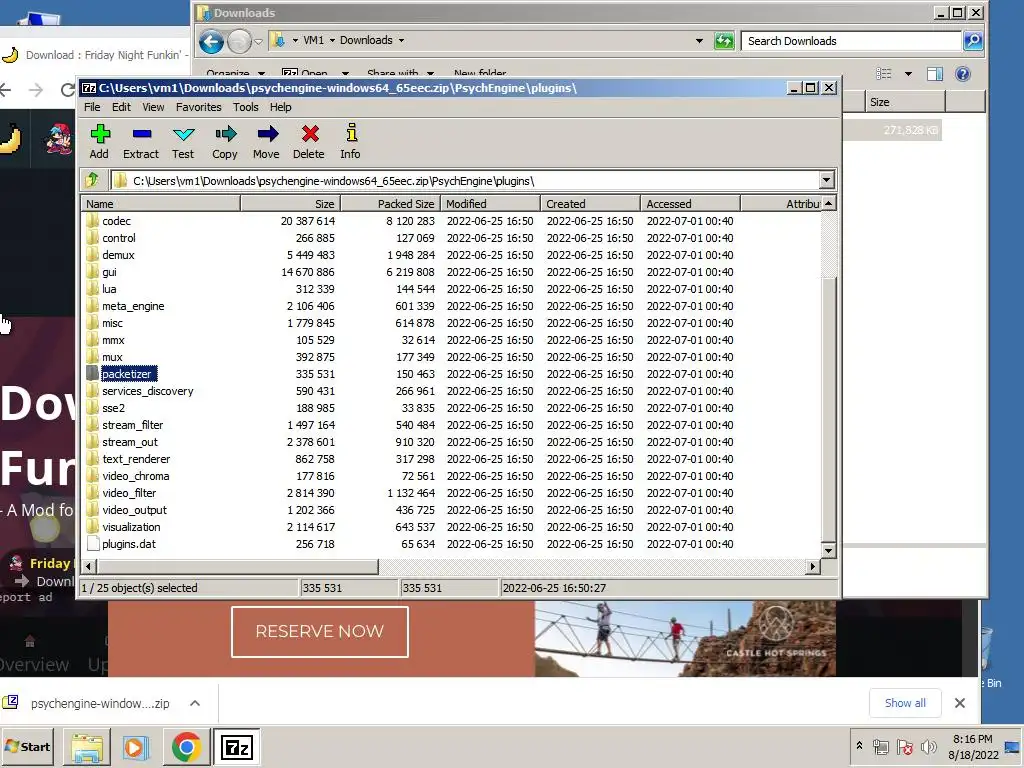Viewport: 1024px width, 768px height.
Task: Click the 7-Zip taskbar button
Action: [236, 747]
